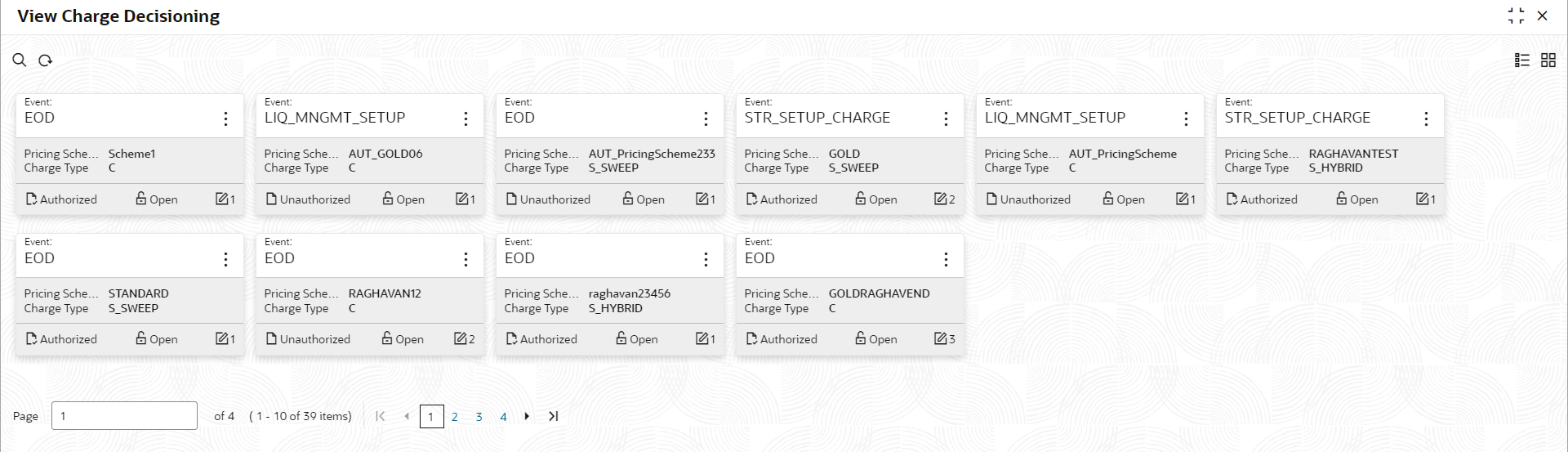Open the Scheme1 card's three-dot menu
The image size is (1568, 452).
[x=225, y=119]
